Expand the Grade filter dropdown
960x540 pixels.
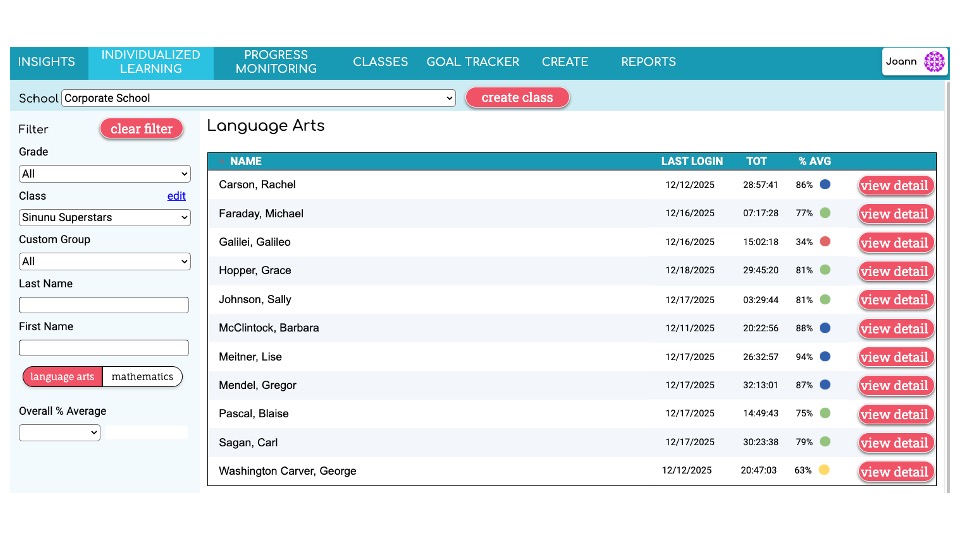coord(105,174)
